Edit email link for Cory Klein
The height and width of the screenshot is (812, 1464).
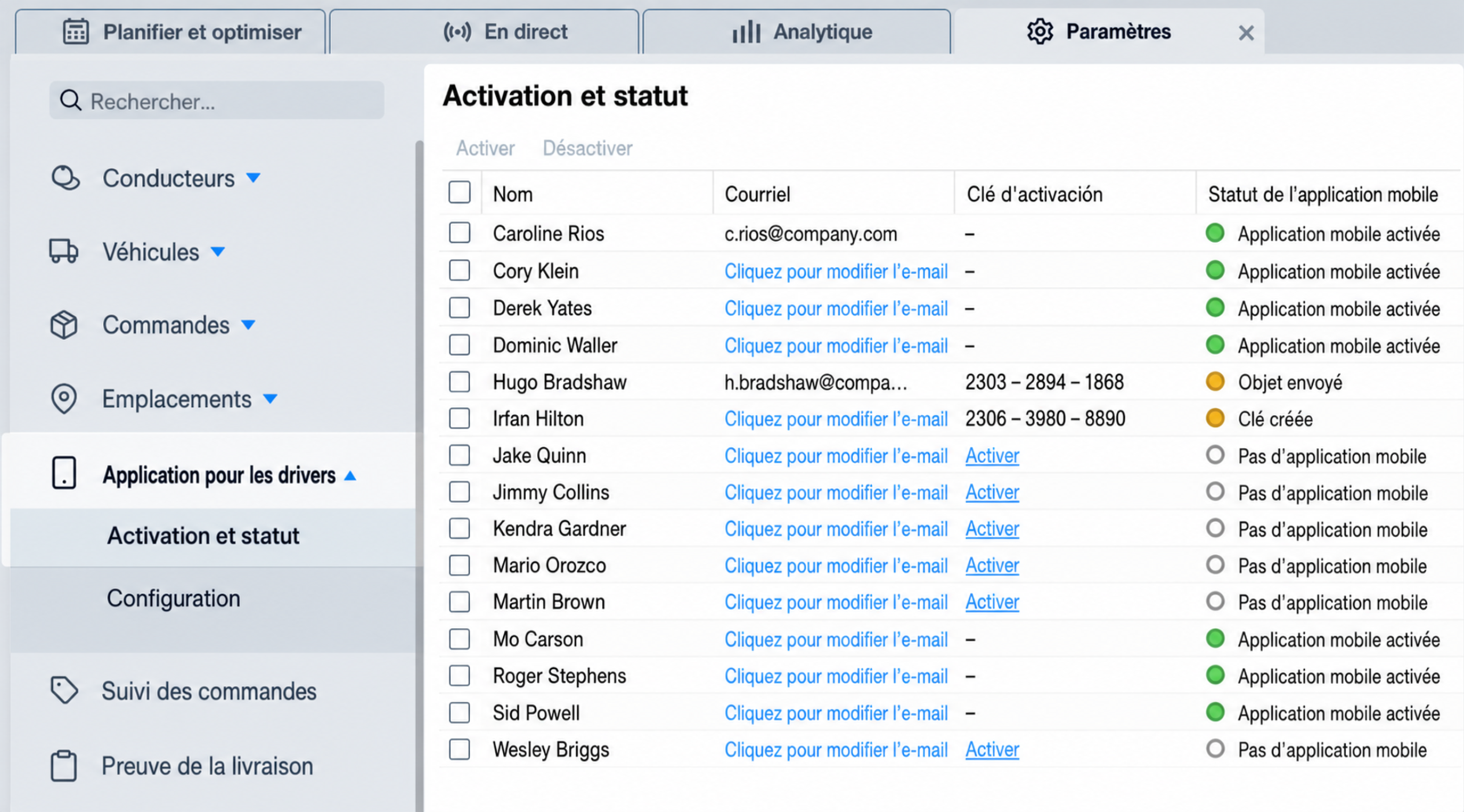[836, 271]
